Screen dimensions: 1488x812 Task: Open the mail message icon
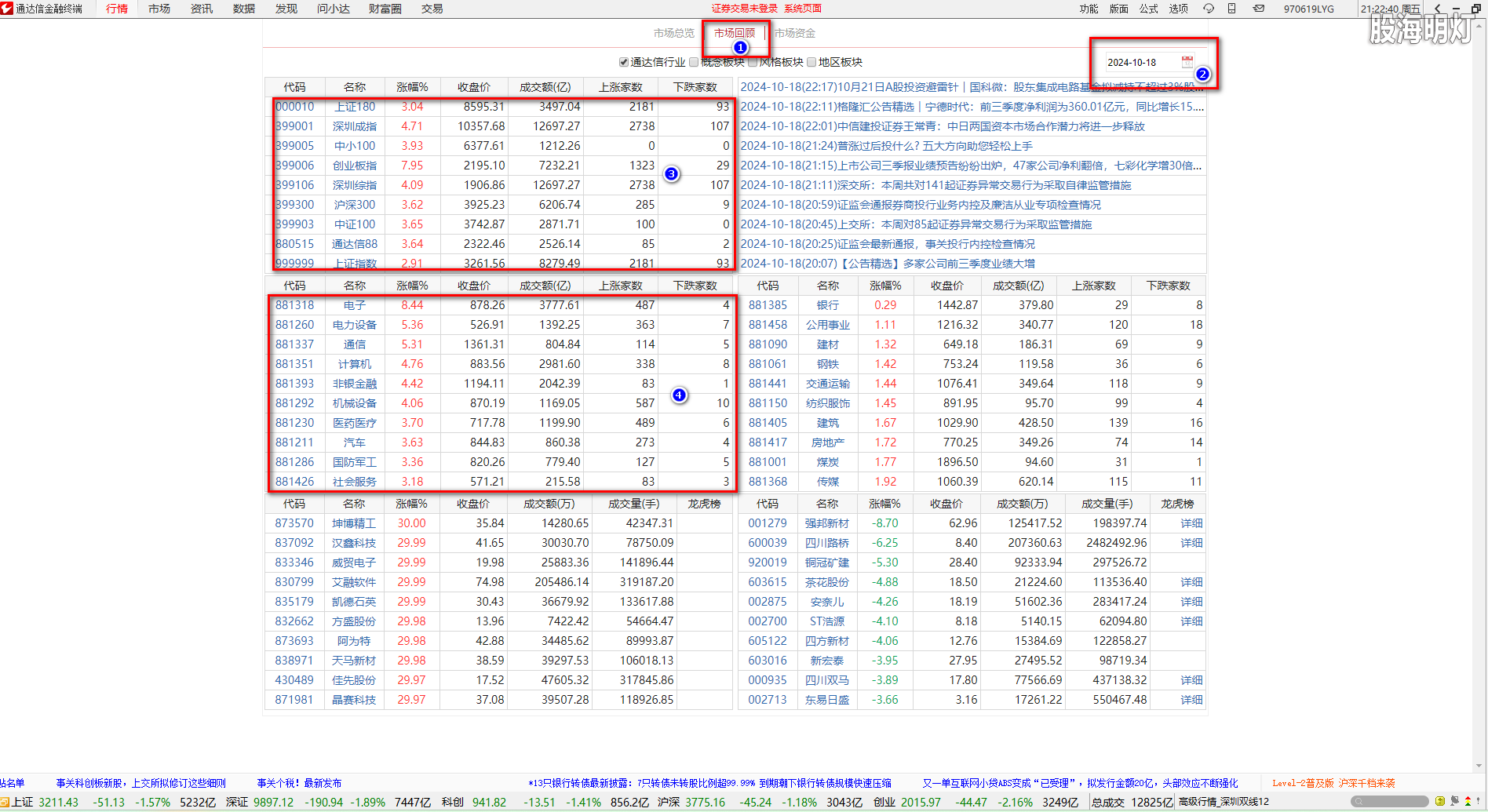[x=1258, y=9]
